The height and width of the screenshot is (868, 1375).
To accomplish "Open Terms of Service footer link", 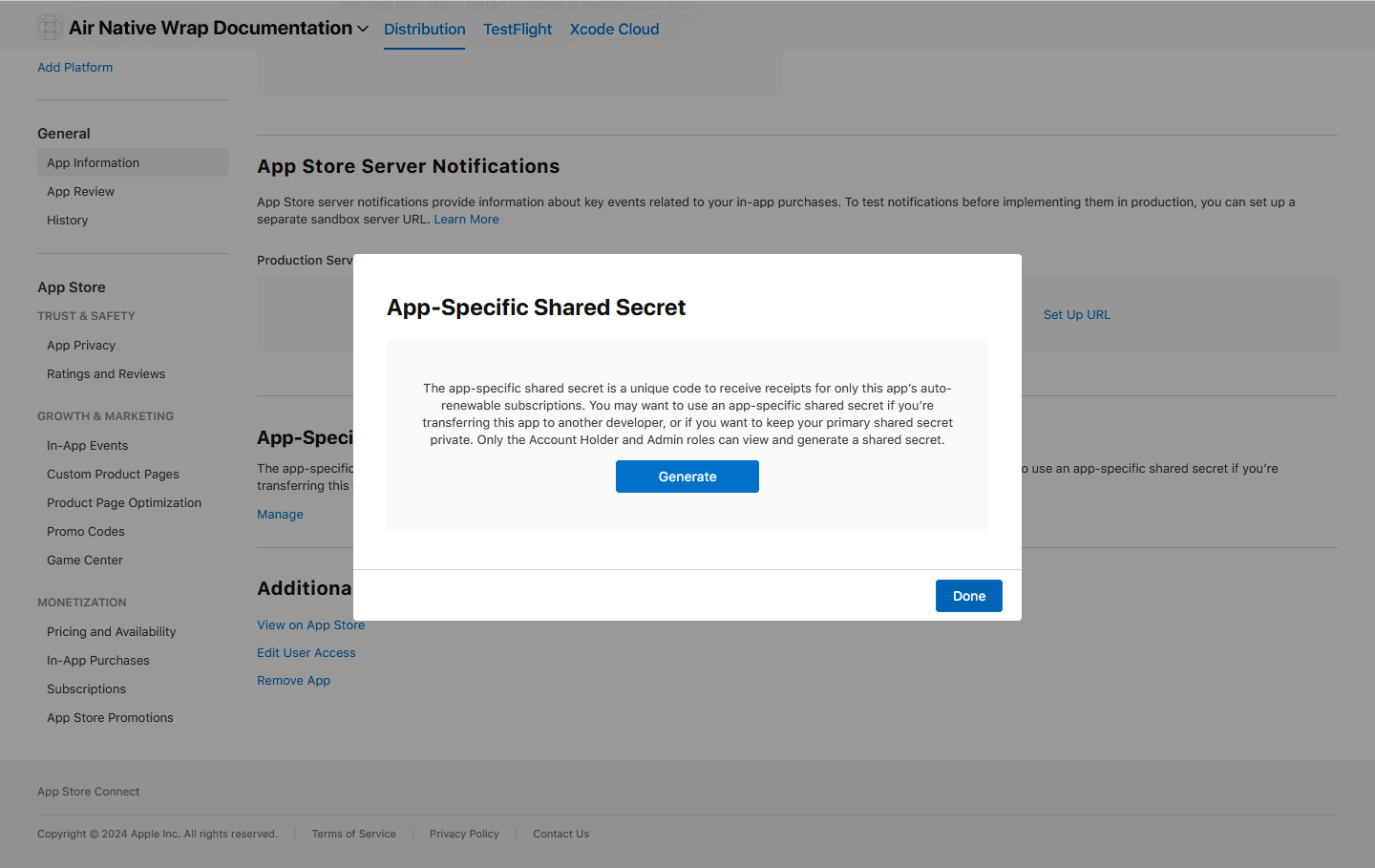I will [x=353, y=835].
